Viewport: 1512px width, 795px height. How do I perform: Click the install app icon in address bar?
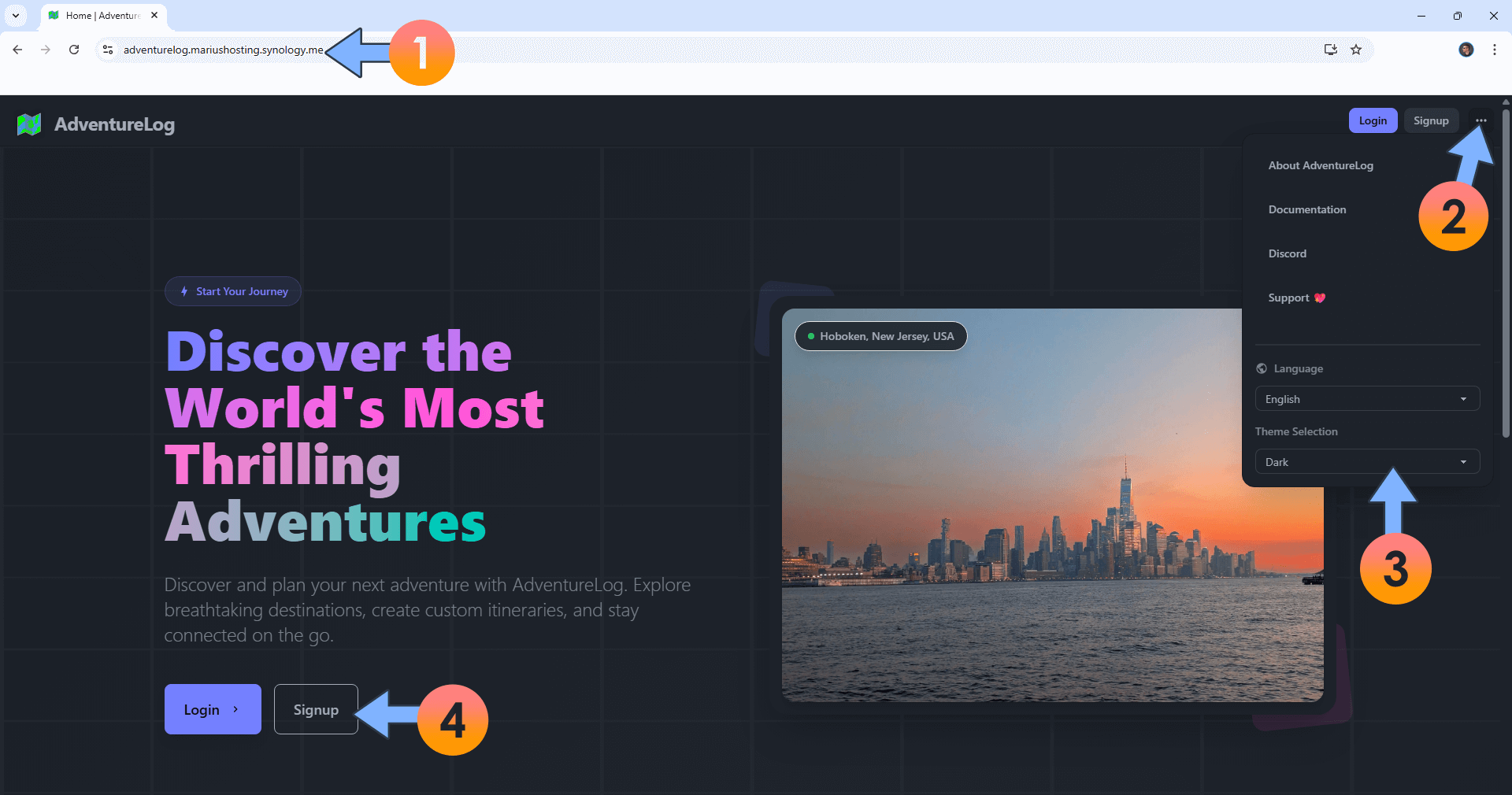pos(1330,50)
